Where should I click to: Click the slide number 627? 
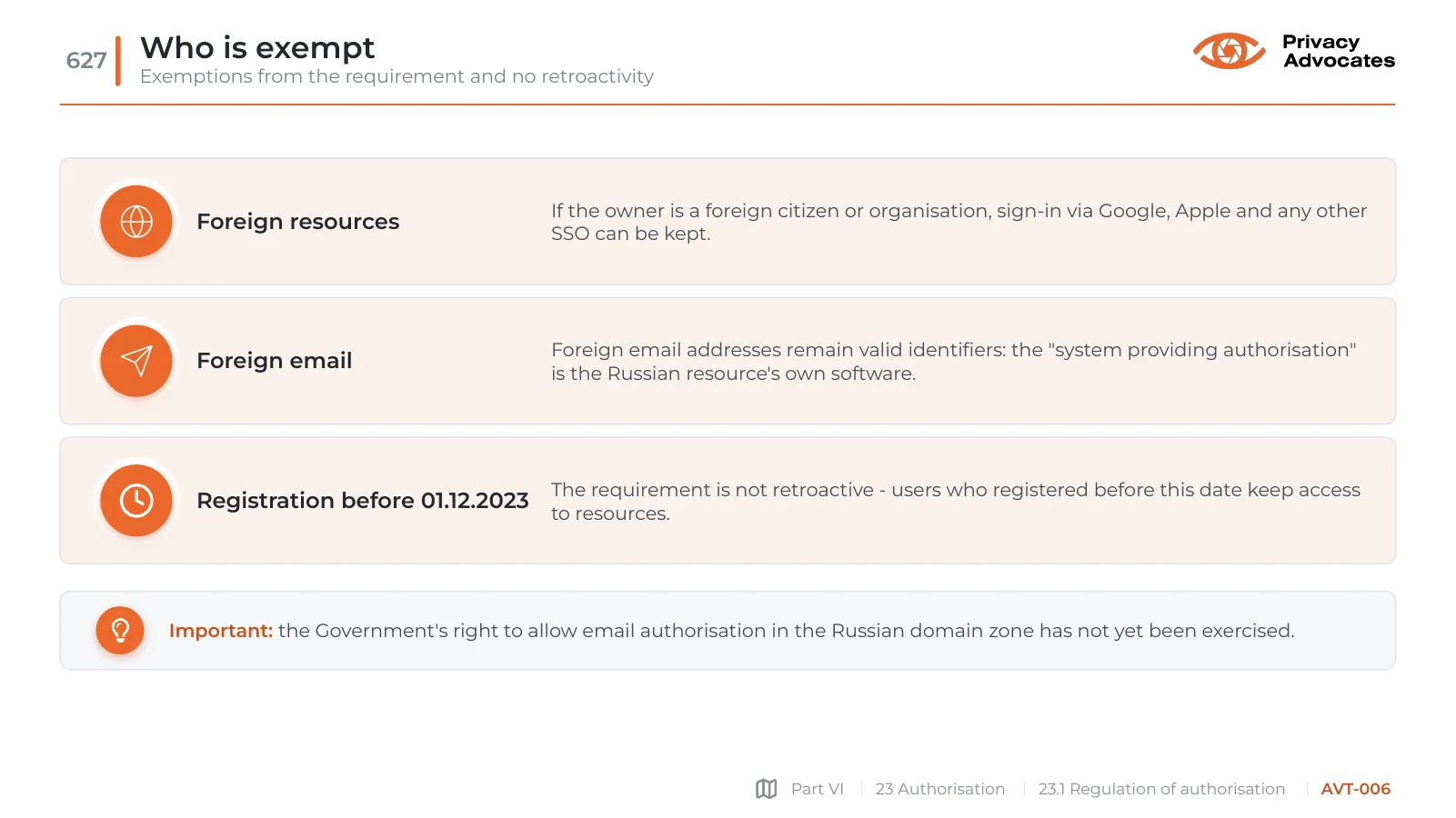[86, 60]
